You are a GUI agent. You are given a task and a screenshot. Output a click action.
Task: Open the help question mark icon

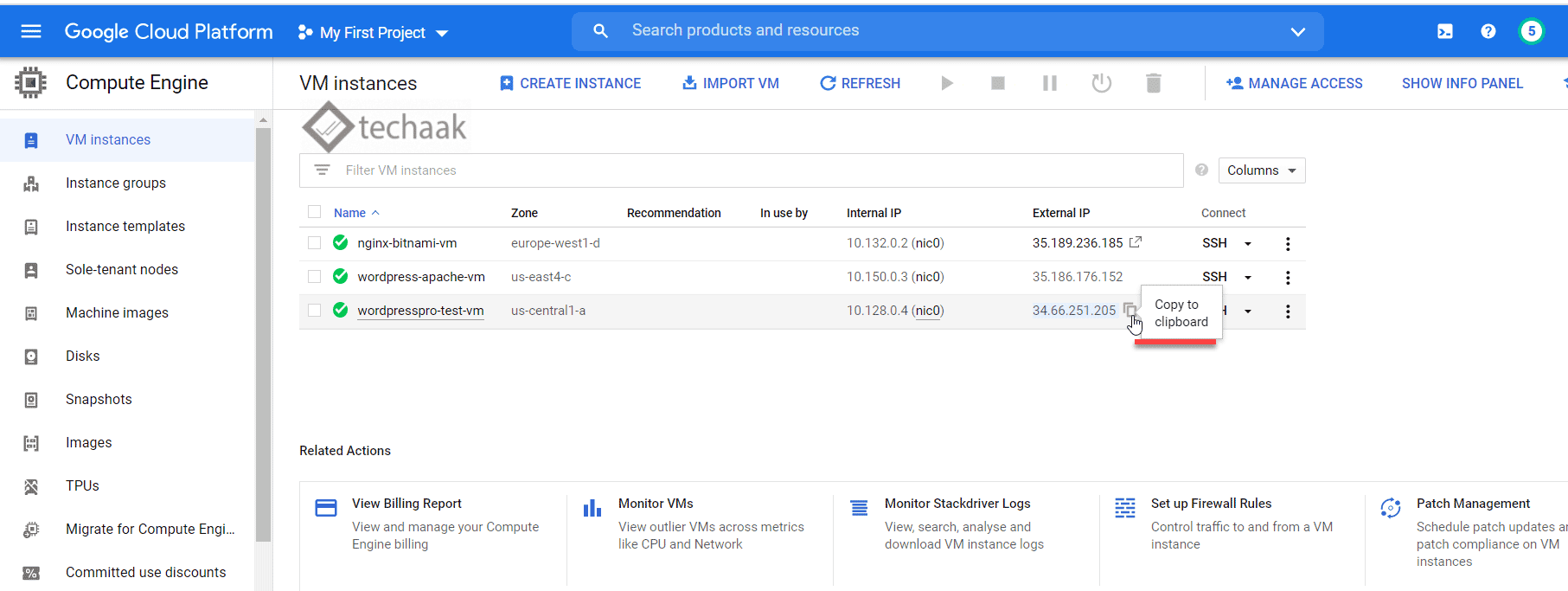1488,31
